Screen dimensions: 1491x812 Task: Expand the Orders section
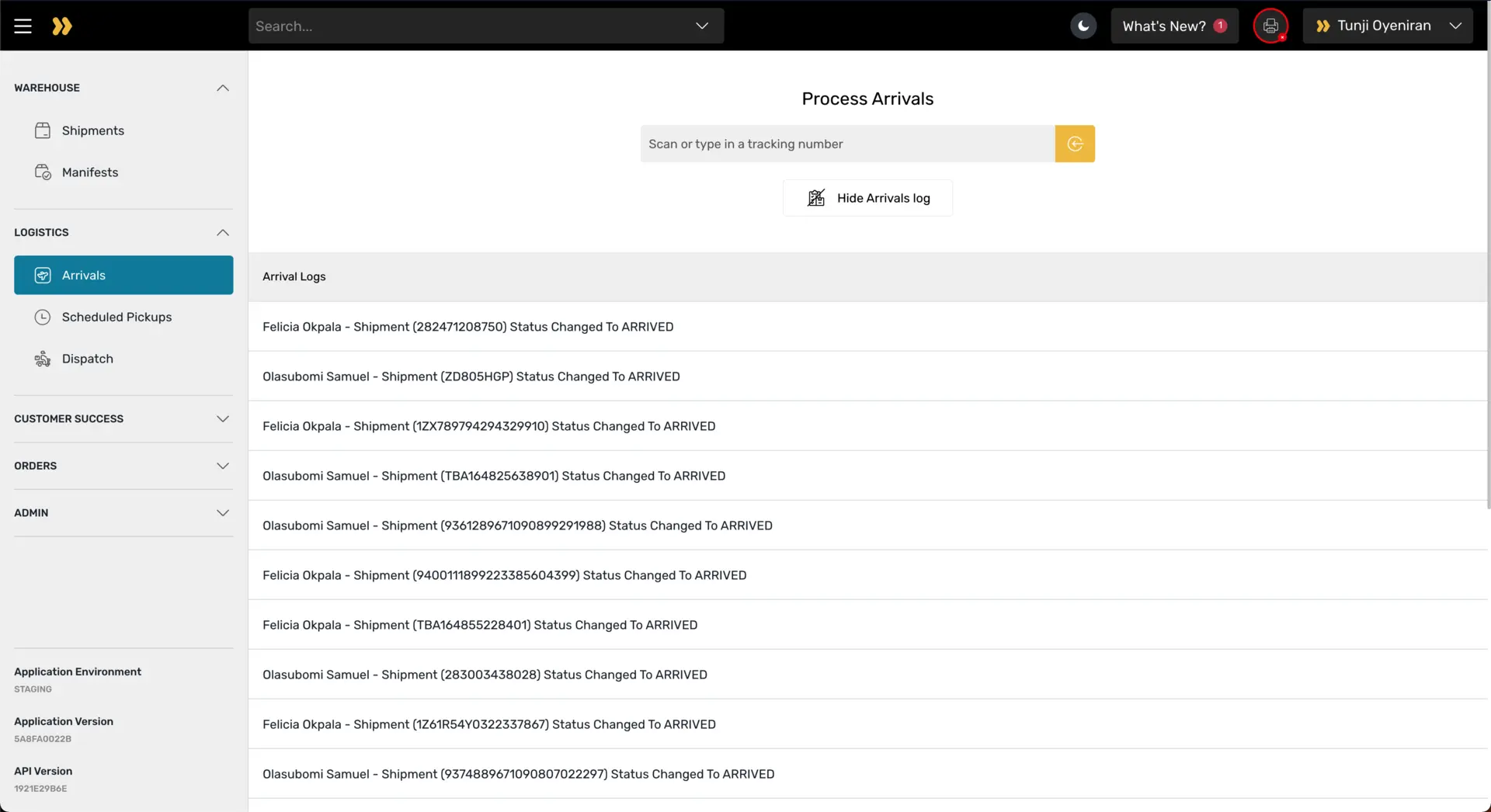123,466
